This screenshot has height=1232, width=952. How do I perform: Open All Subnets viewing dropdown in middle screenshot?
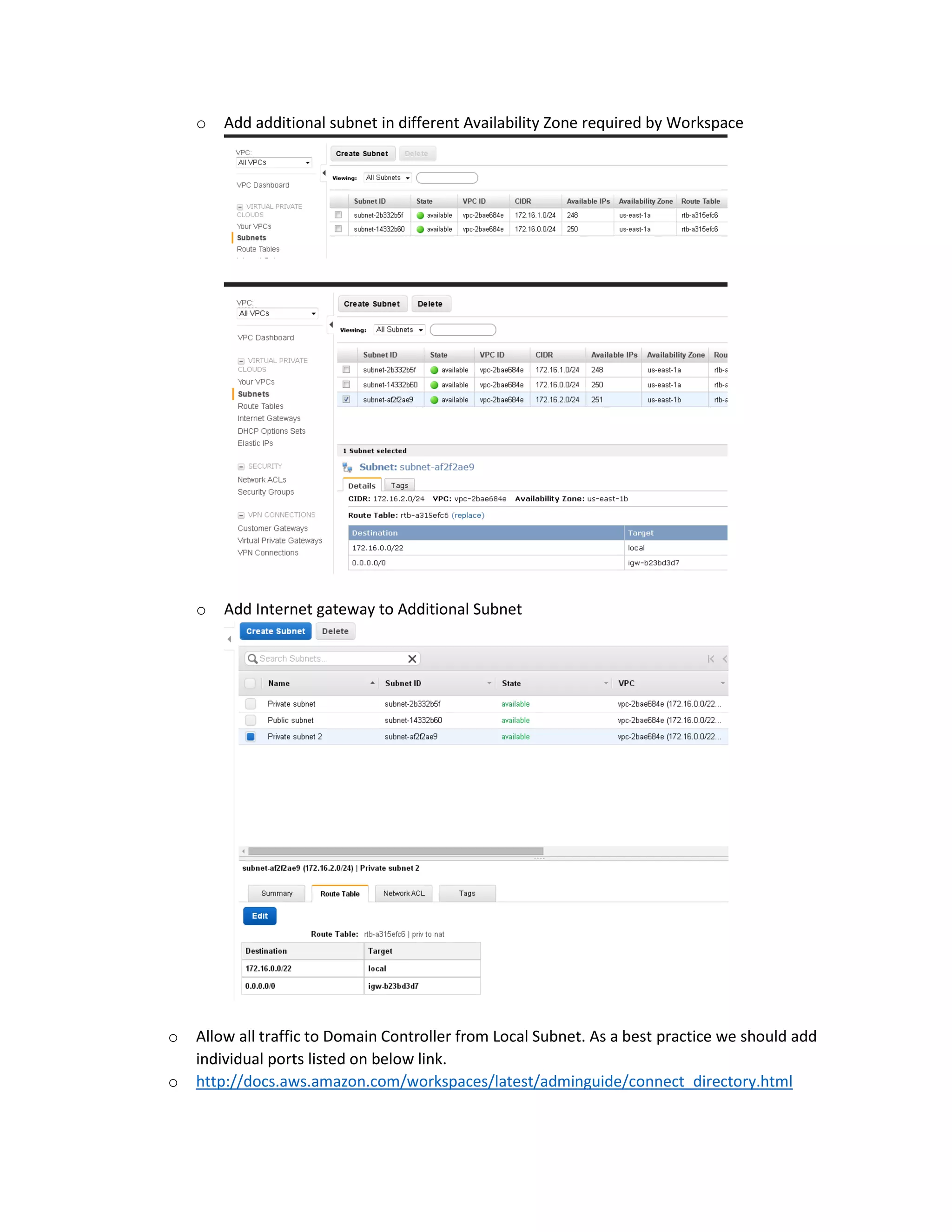[399, 330]
